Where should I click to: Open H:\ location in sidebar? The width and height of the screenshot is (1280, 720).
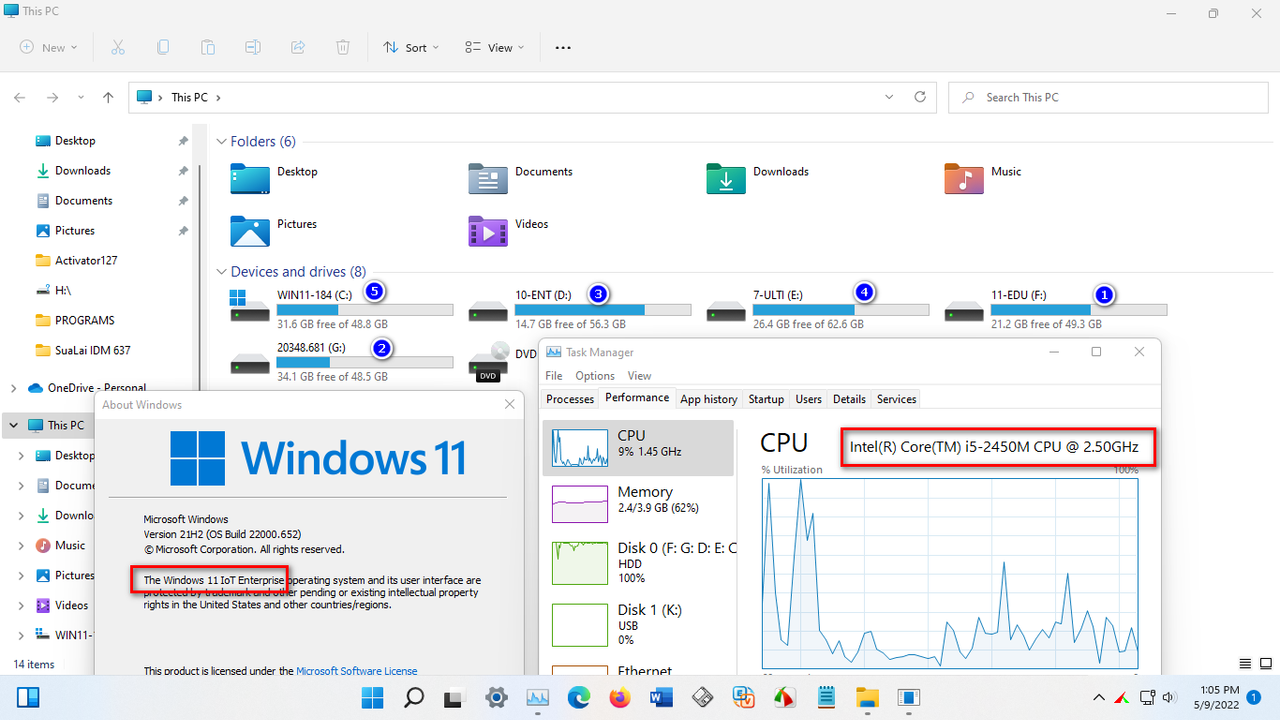63,290
